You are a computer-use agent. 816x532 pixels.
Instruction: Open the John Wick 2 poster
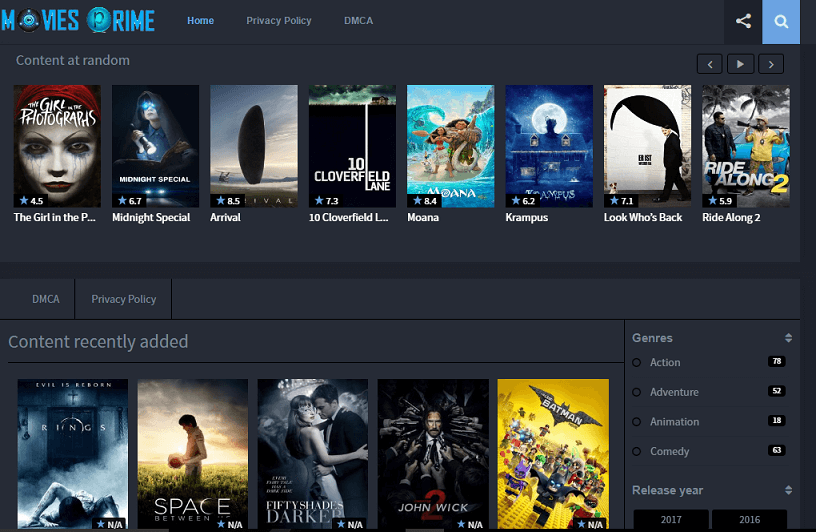click(x=433, y=454)
